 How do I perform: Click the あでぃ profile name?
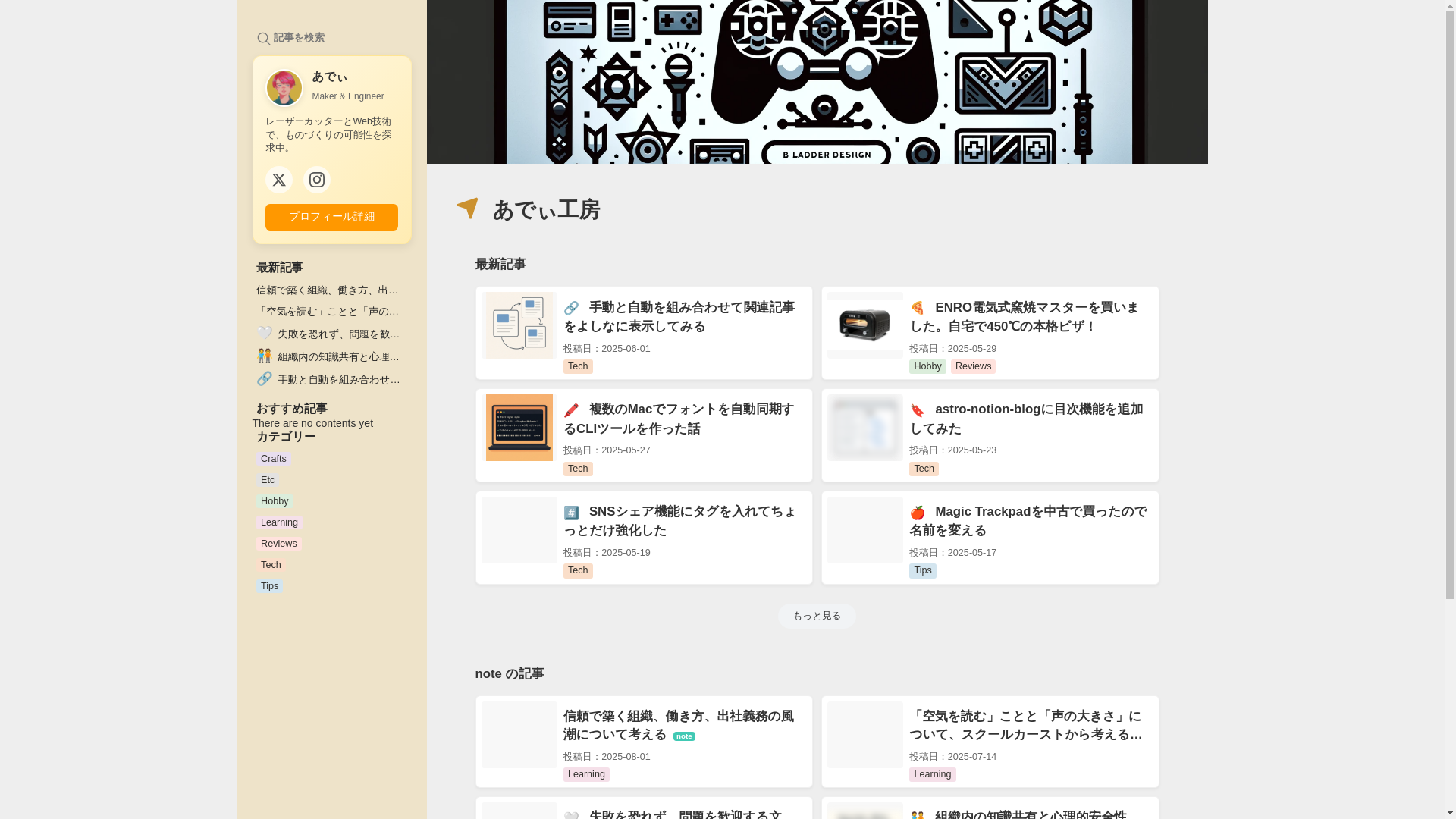click(x=330, y=77)
